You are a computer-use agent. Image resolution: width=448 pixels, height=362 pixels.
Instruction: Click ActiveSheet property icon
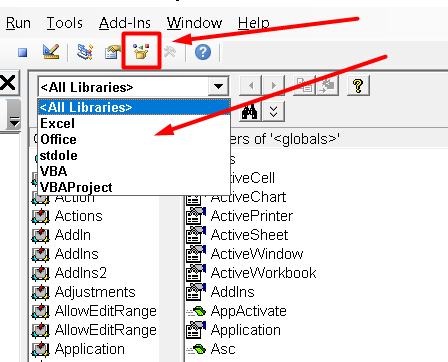point(196,235)
